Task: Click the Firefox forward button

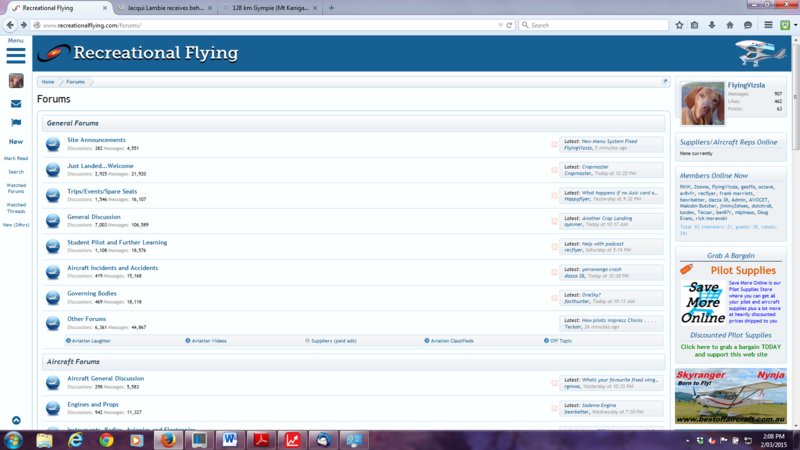Action: 23,25
